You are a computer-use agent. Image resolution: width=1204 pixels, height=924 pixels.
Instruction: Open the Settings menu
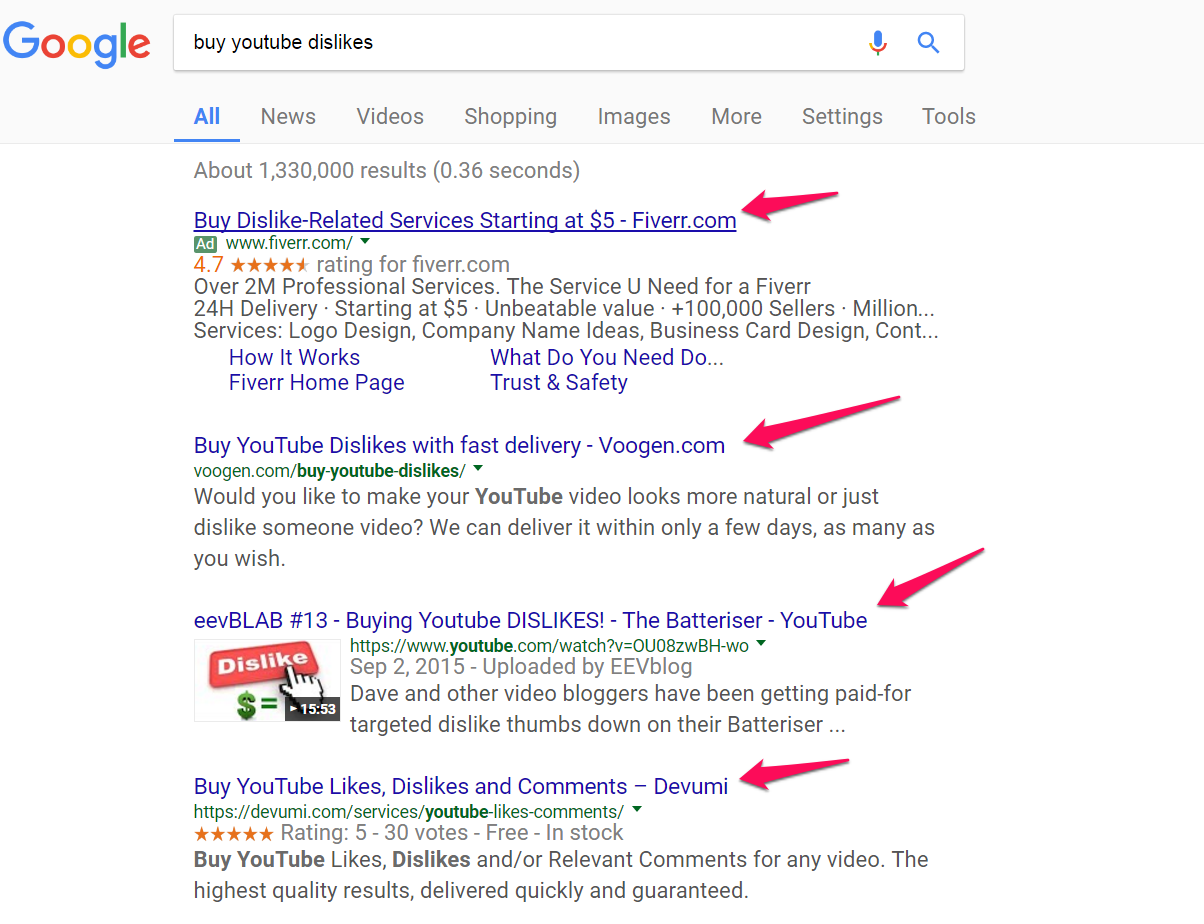[x=842, y=117]
